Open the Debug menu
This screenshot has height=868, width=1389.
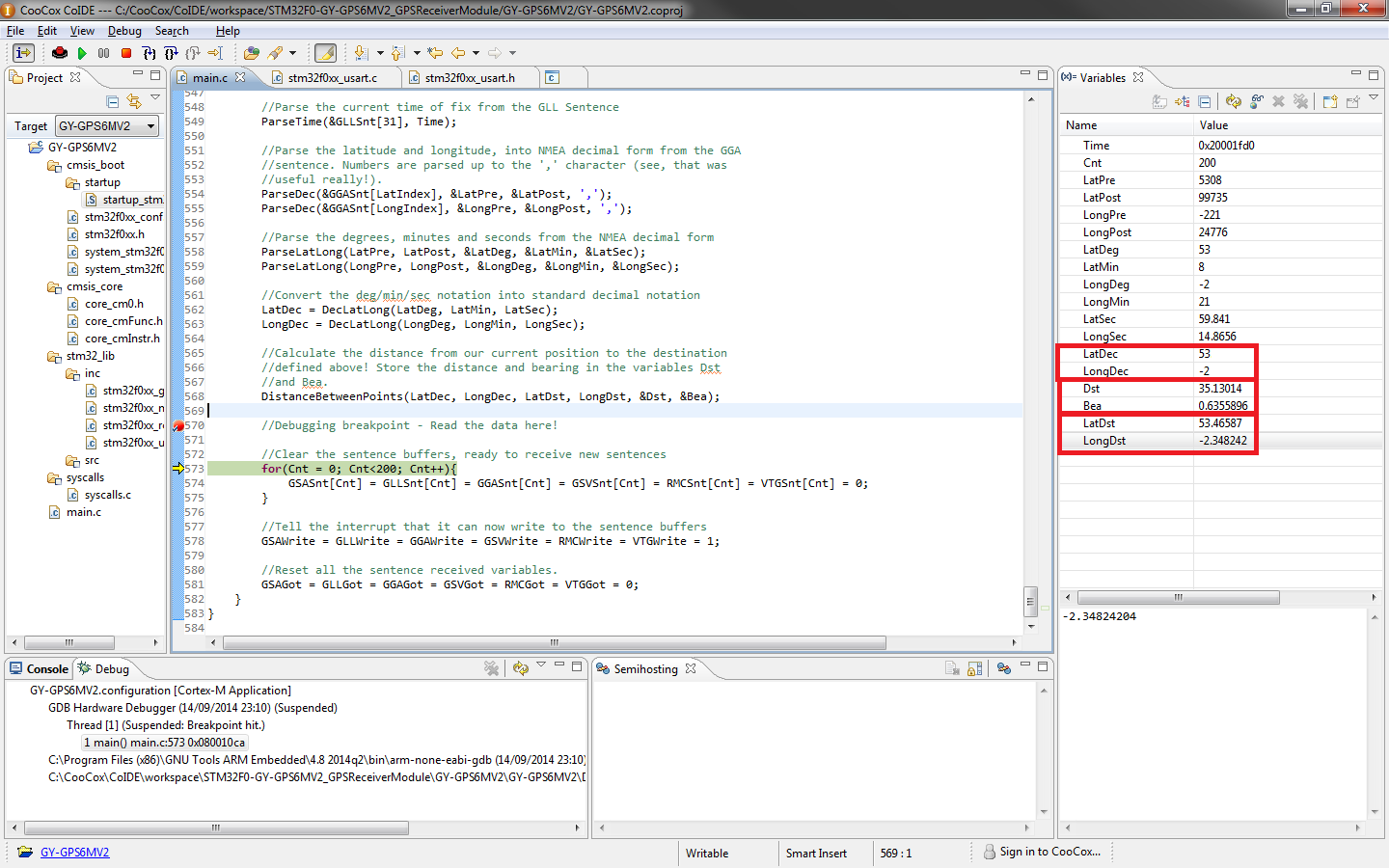click(x=124, y=31)
